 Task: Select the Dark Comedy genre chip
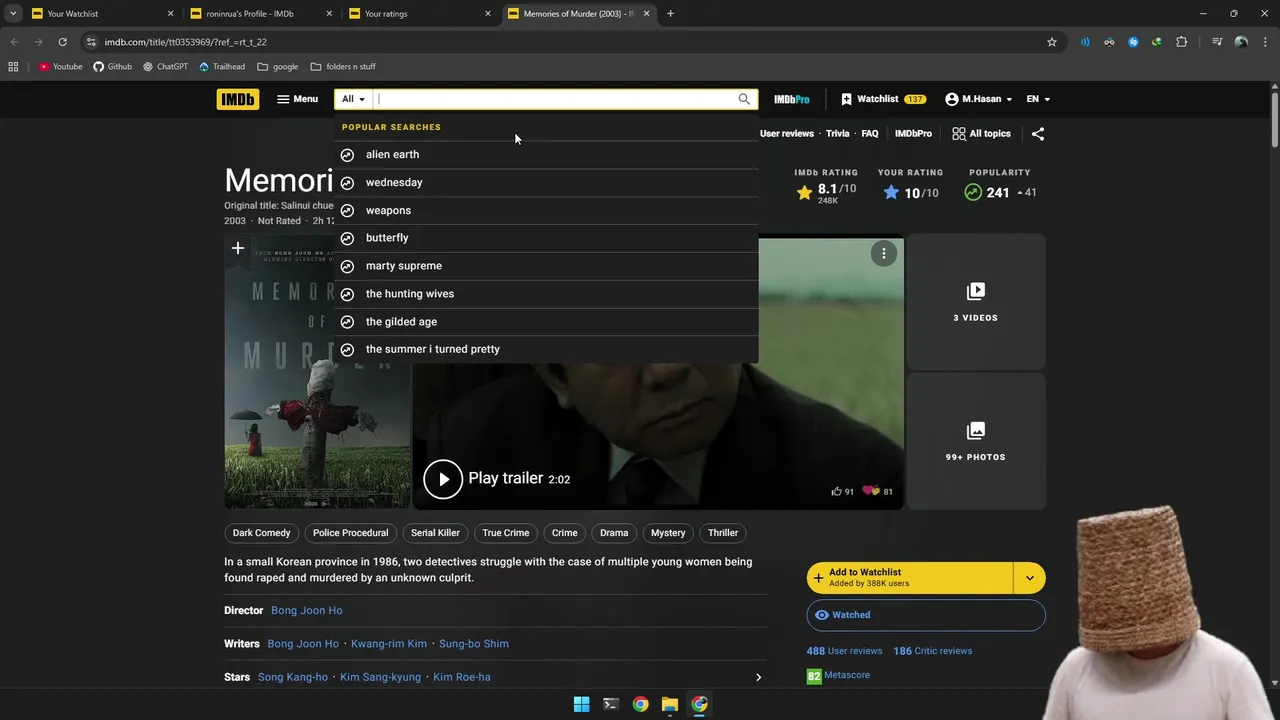262,533
